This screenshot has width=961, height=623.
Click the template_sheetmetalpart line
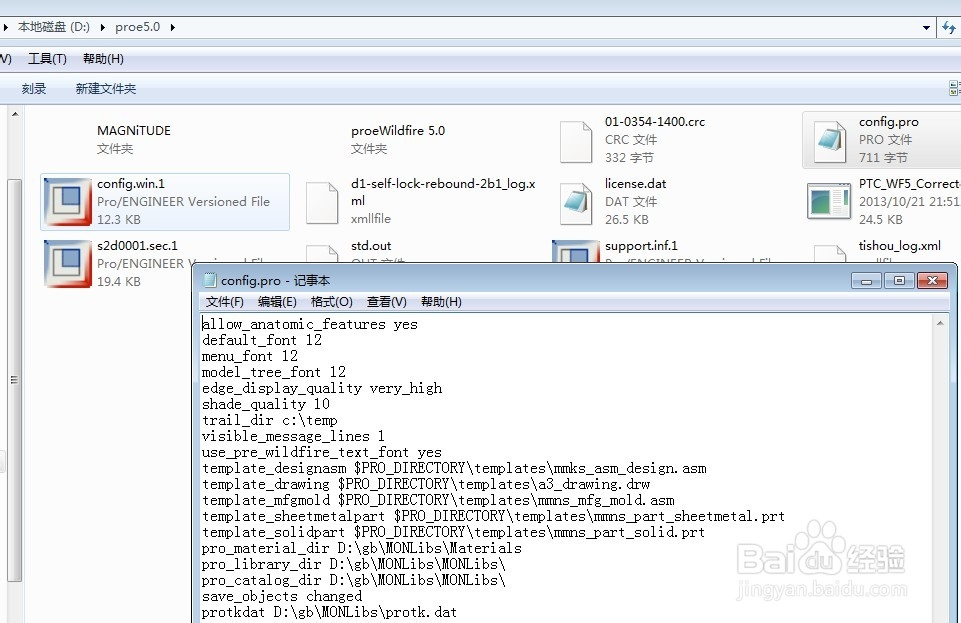tap(493, 516)
